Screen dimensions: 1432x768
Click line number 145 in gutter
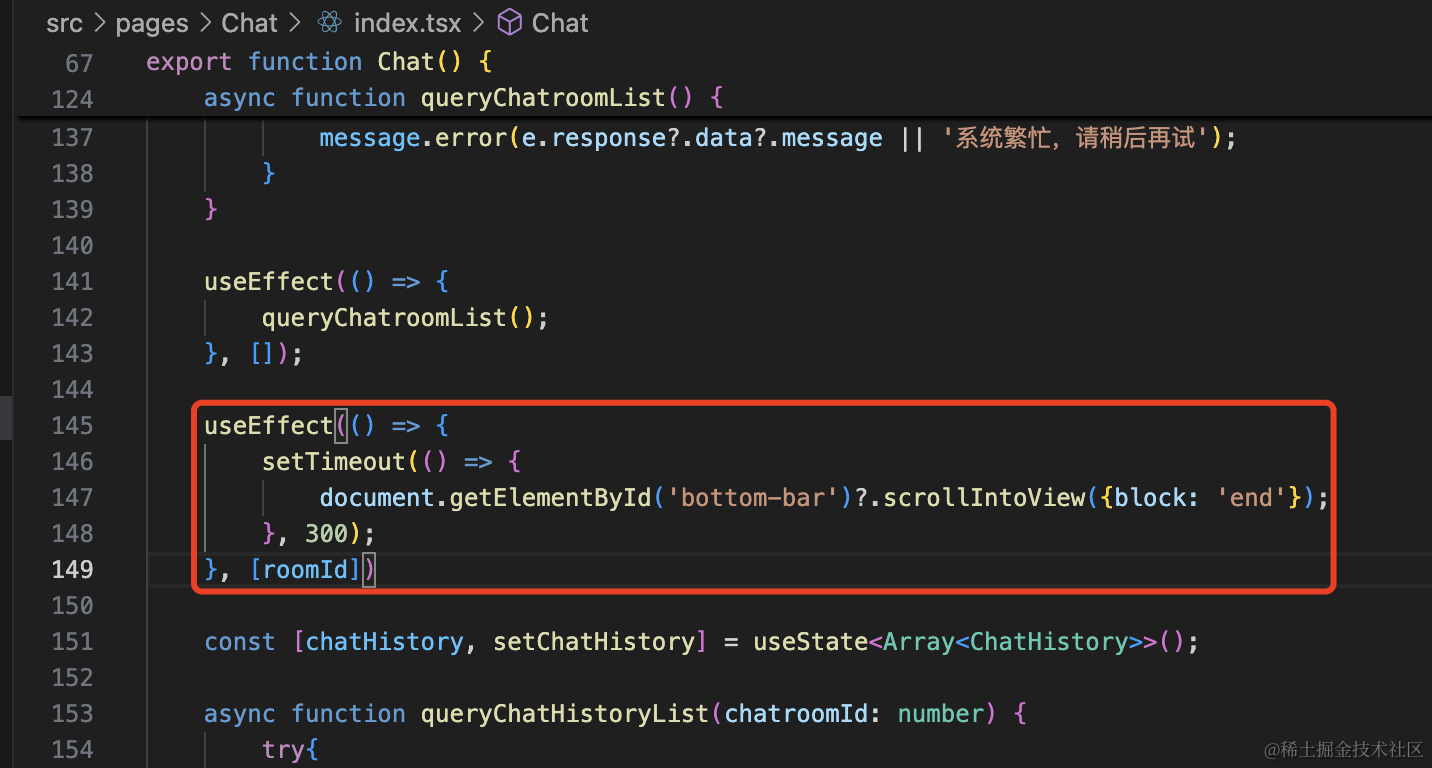click(72, 425)
